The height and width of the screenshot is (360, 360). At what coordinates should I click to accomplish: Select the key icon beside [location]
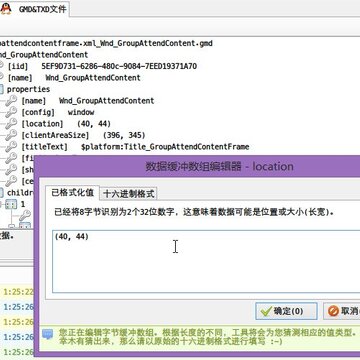click(x=11, y=124)
